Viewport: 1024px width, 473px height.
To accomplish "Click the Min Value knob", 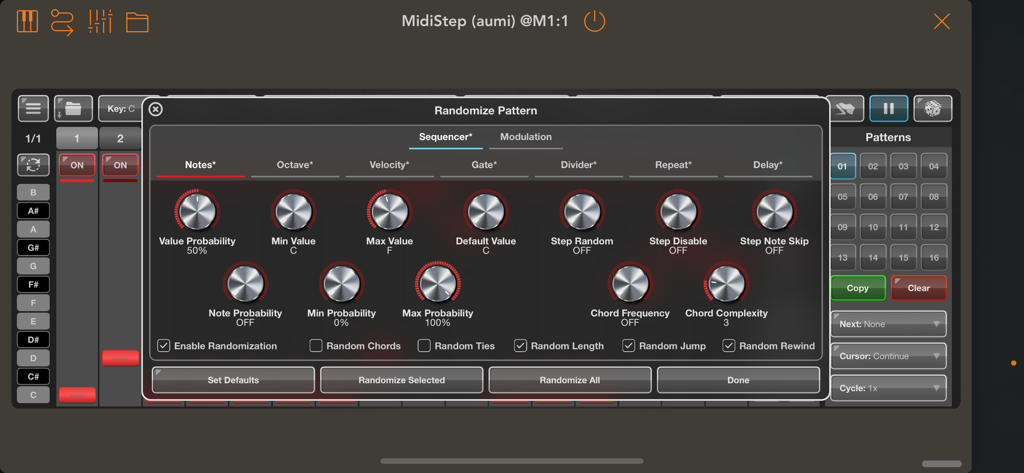I will [293, 212].
